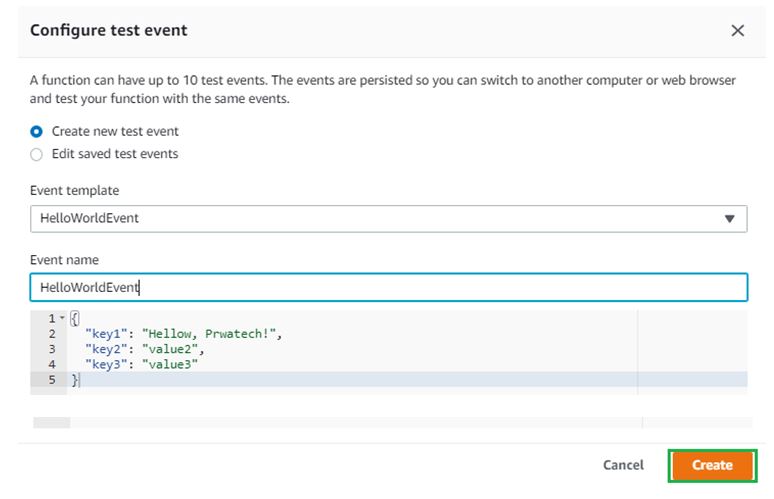Select the Create new test event option

click(37, 131)
